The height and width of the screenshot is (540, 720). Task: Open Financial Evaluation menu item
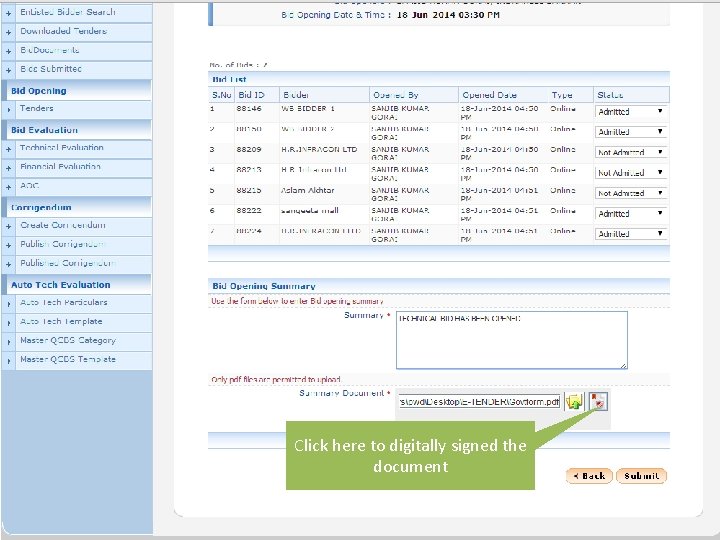[60, 167]
